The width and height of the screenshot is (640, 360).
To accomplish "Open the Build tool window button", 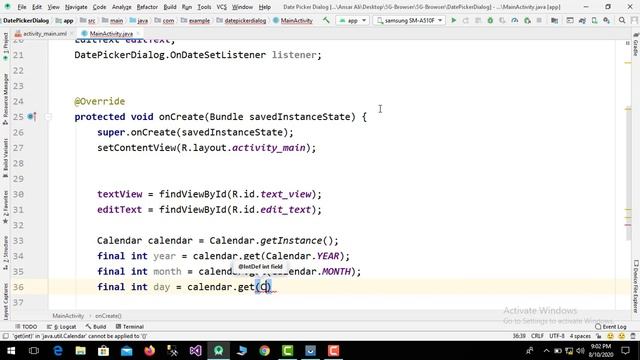I will (96, 327).
